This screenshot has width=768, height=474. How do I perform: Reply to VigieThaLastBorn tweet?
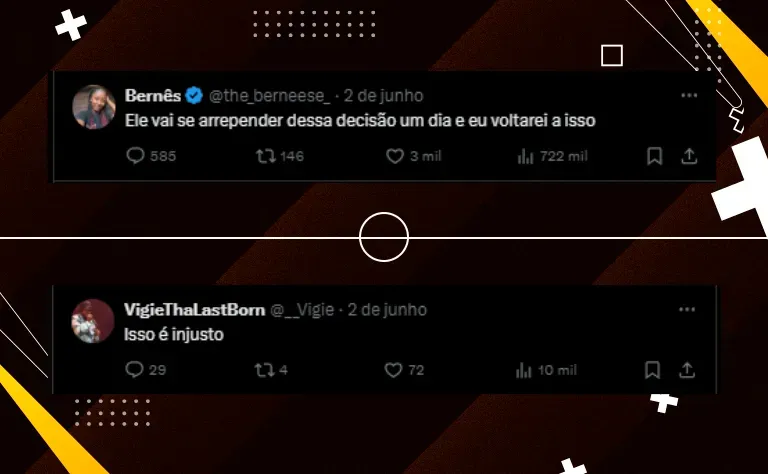[x=145, y=370]
